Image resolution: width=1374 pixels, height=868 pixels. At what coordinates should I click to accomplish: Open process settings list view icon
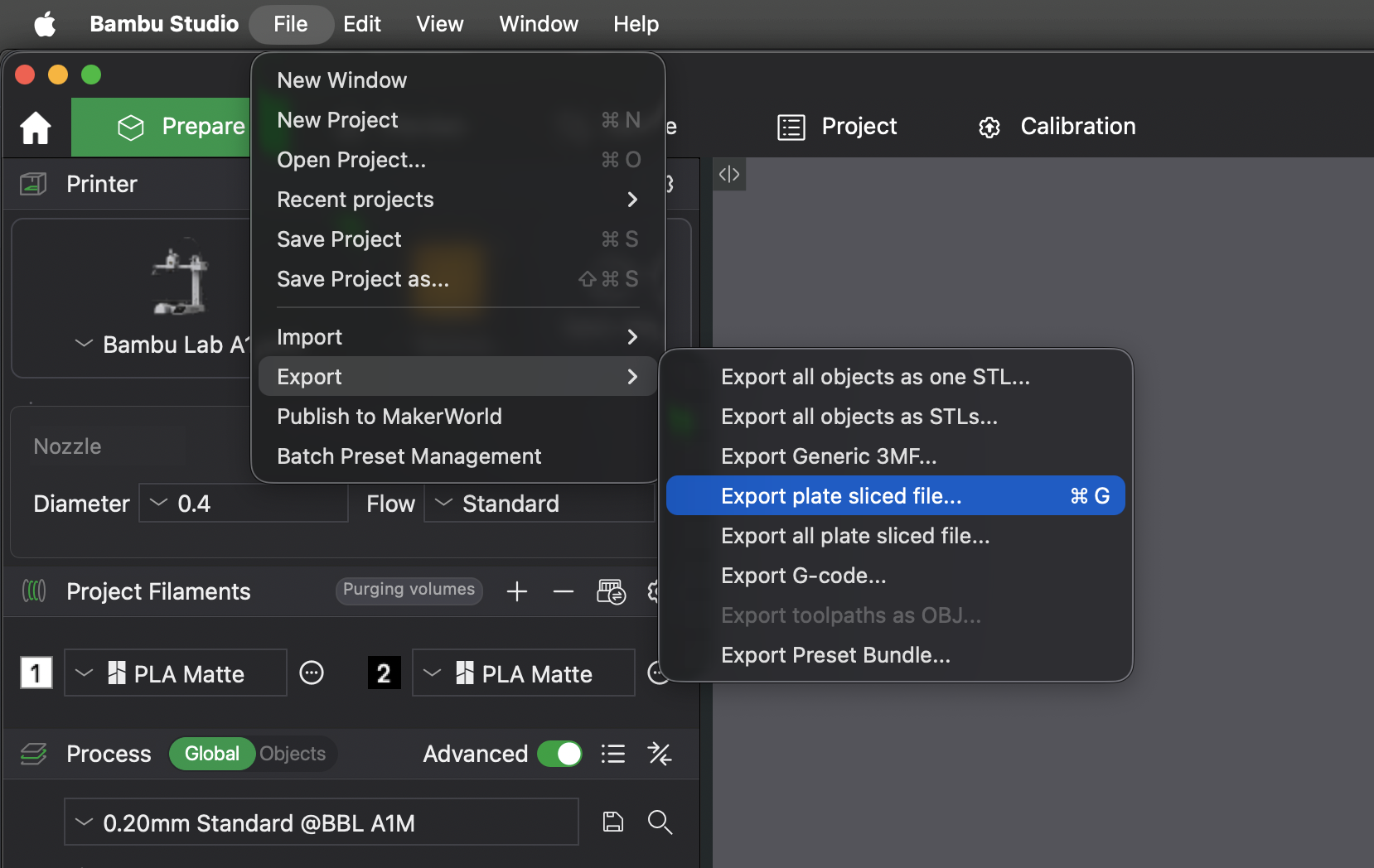tap(613, 754)
